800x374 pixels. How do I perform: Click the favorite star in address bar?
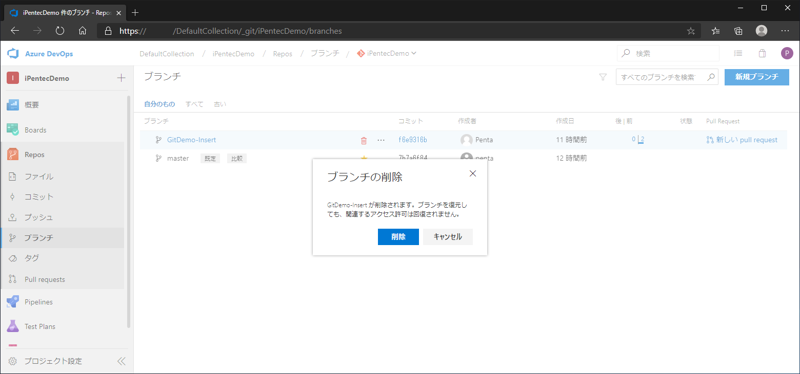691,31
